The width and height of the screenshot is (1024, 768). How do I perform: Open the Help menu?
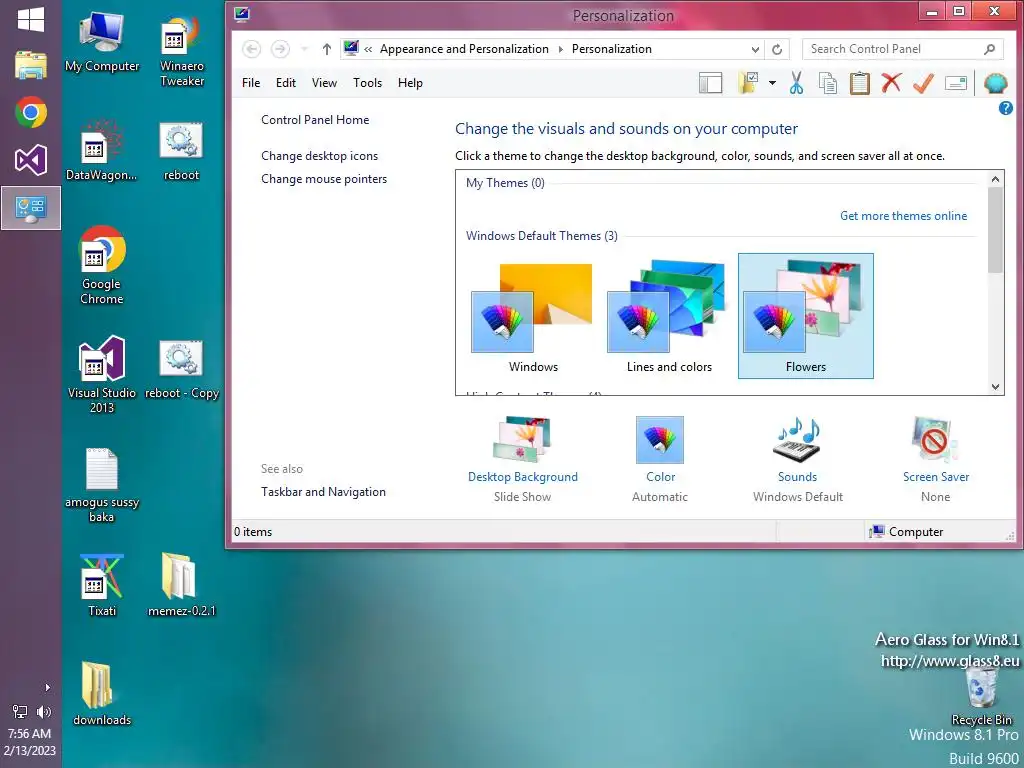pos(410,83)
